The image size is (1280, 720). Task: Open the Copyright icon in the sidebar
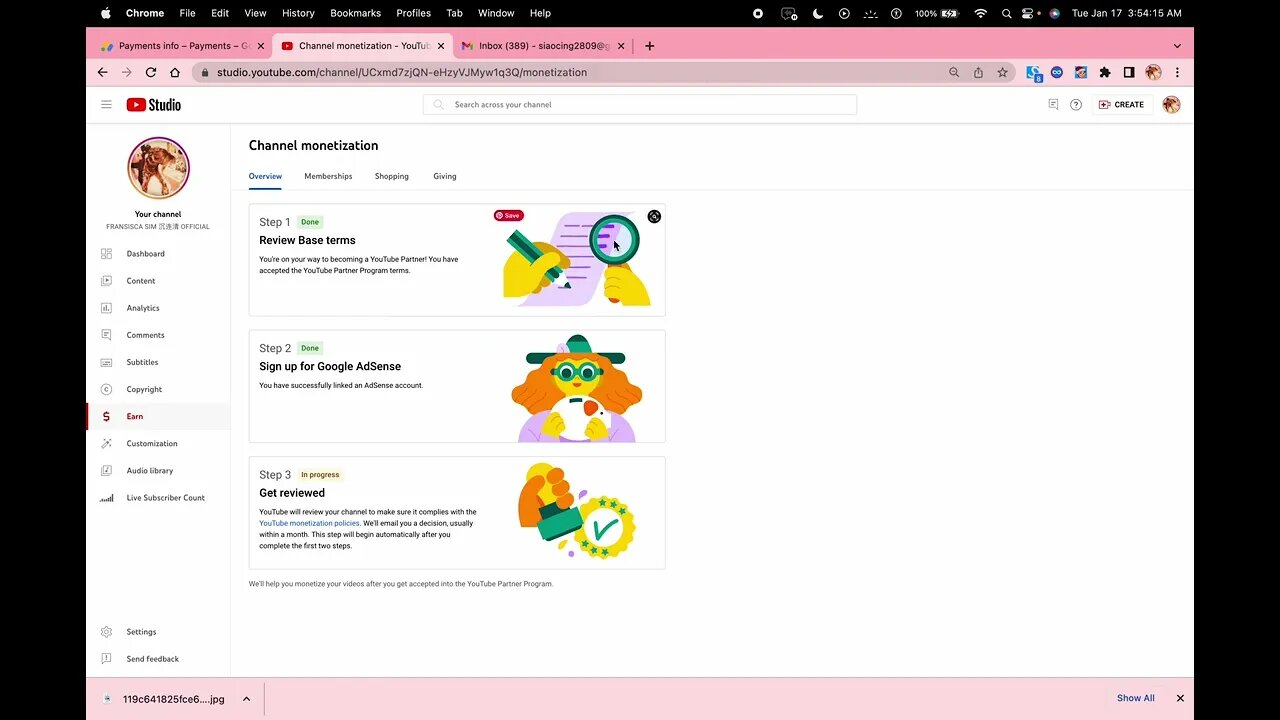pos(106,389)
